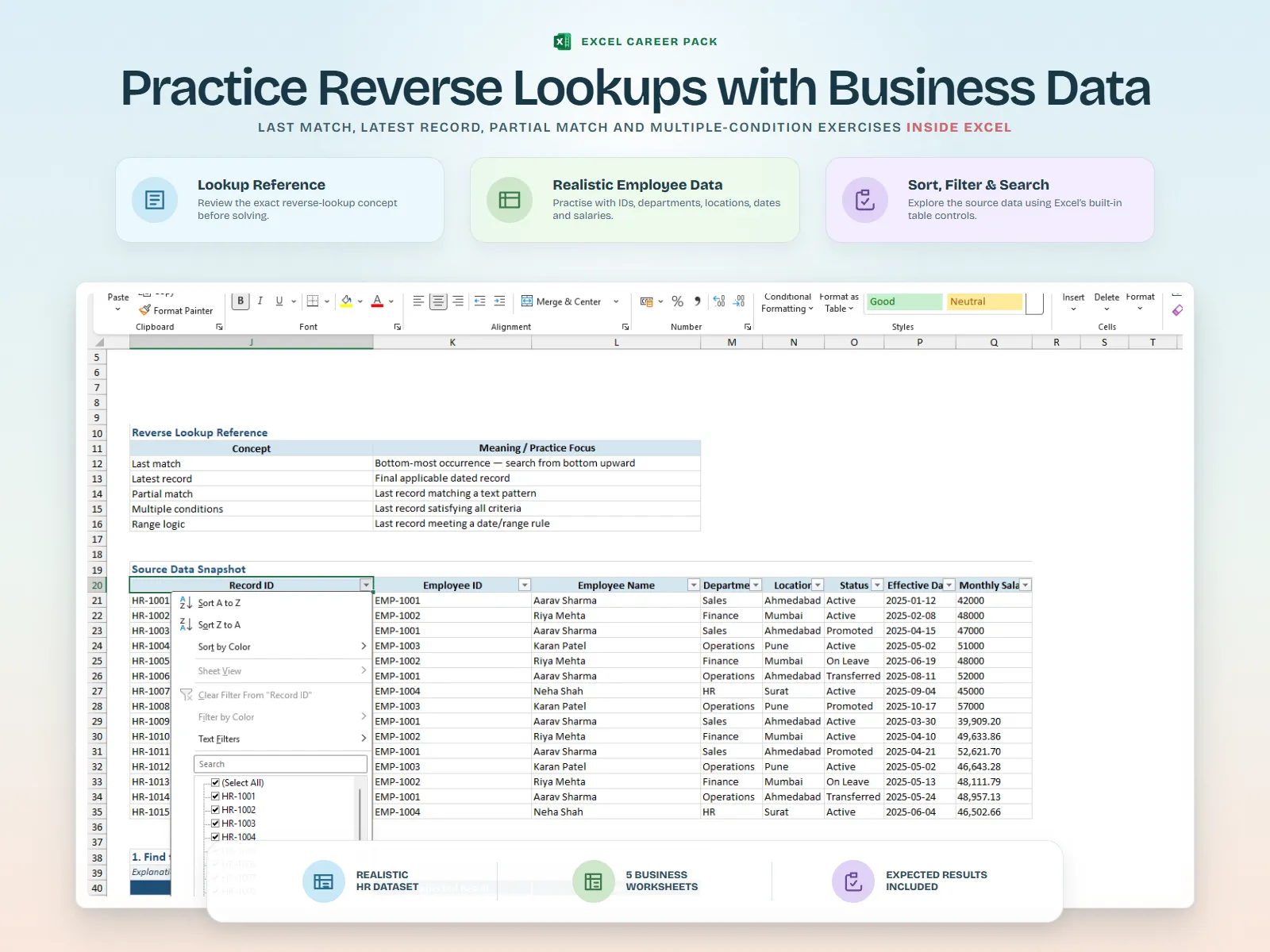Apply Italic formatting in the ribbon
The width and height of the screenshot is (1270, 952).
(x=260, y=301)
